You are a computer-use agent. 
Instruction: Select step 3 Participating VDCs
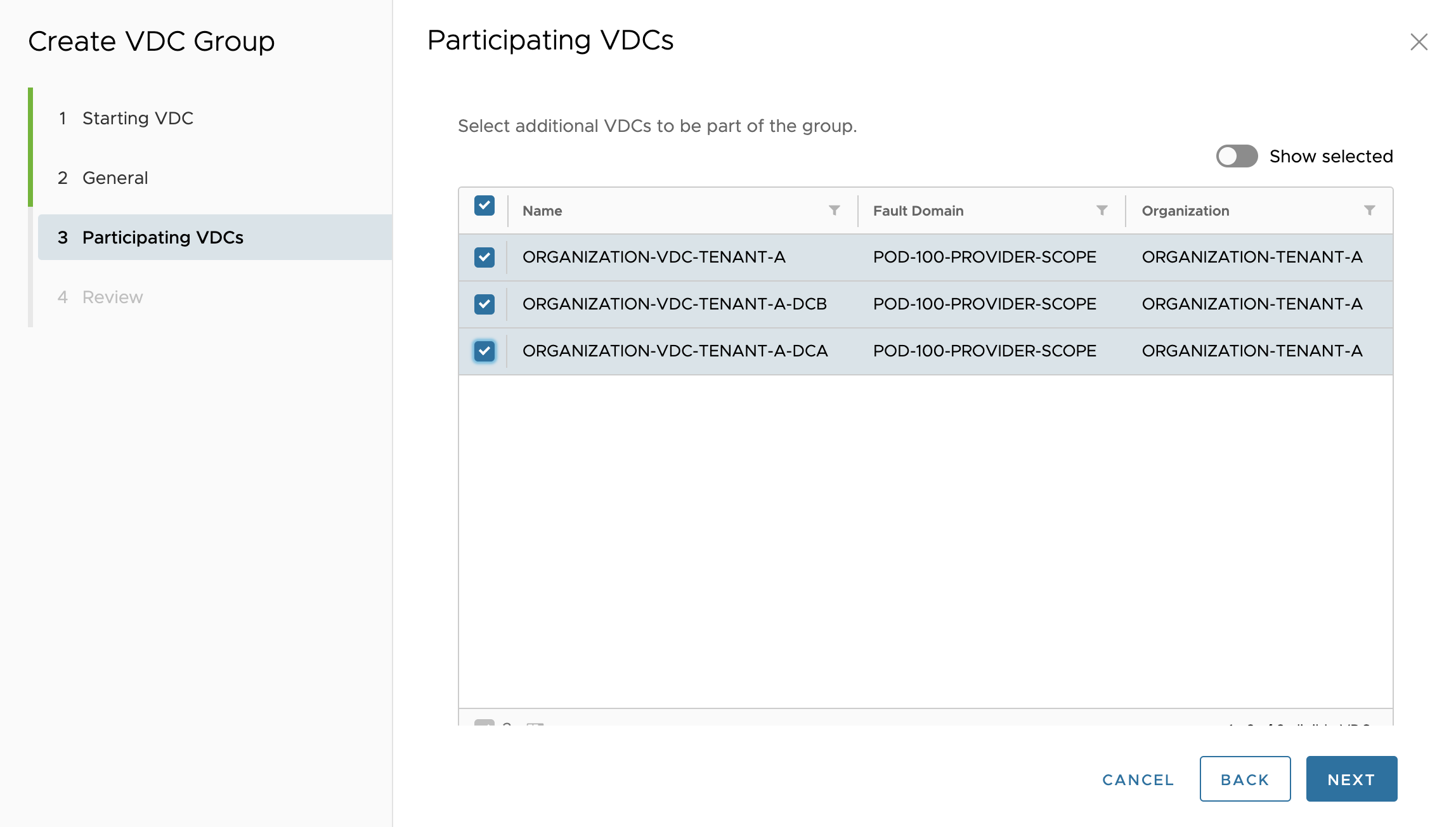[162, 238]
